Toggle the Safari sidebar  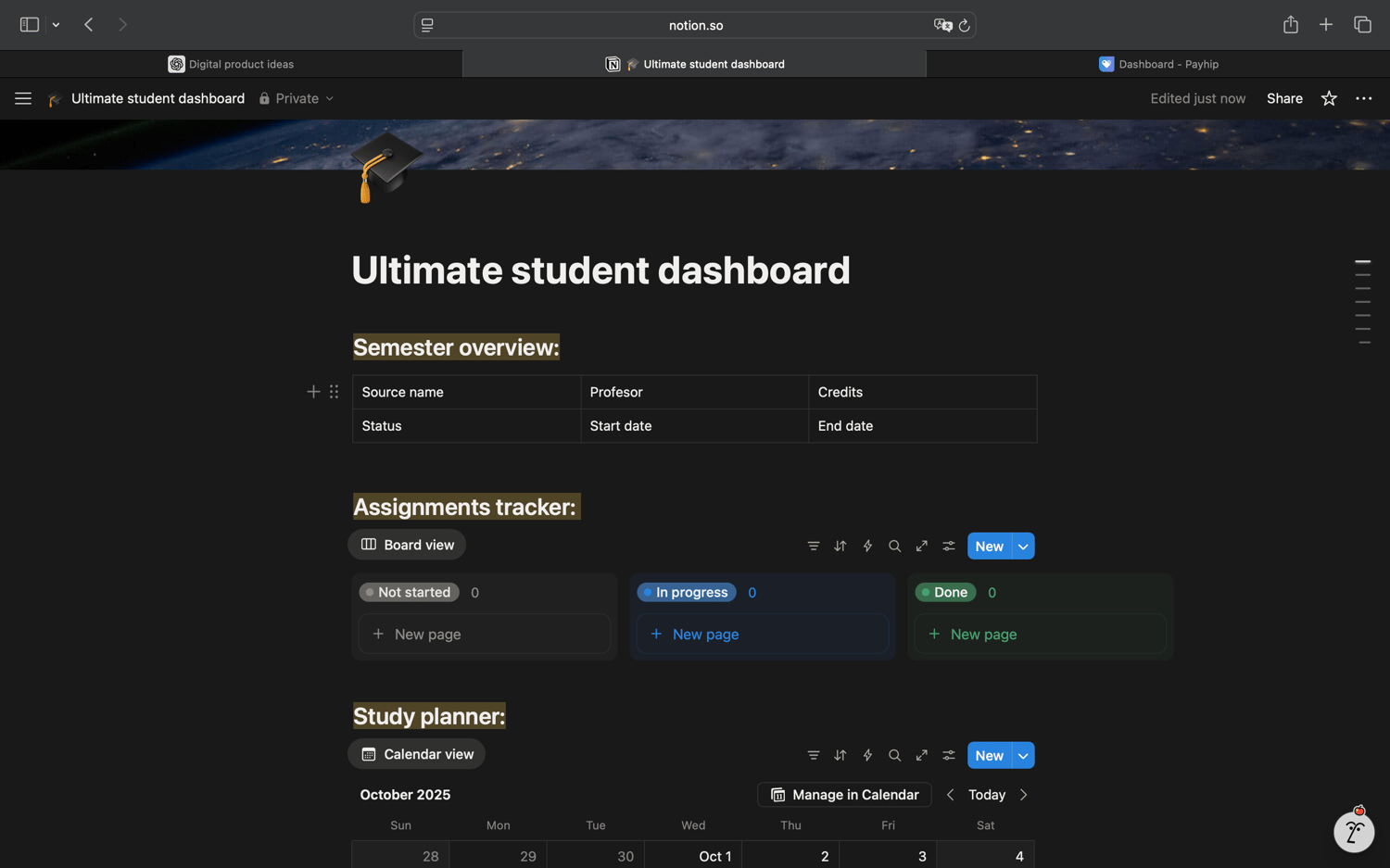pyautogui.click(x=29, y=25)
